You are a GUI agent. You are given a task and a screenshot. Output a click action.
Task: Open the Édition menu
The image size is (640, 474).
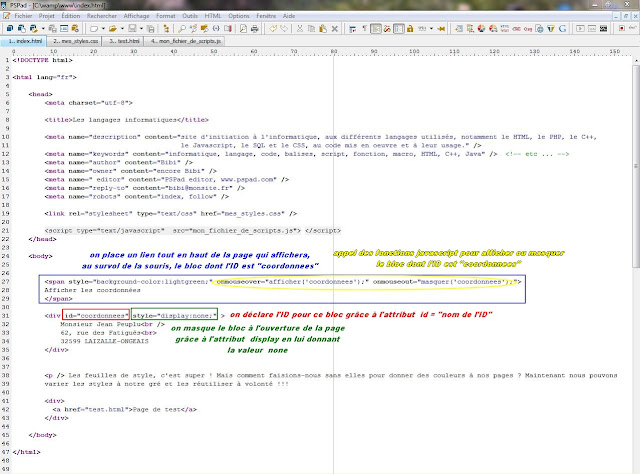(71, 16)
